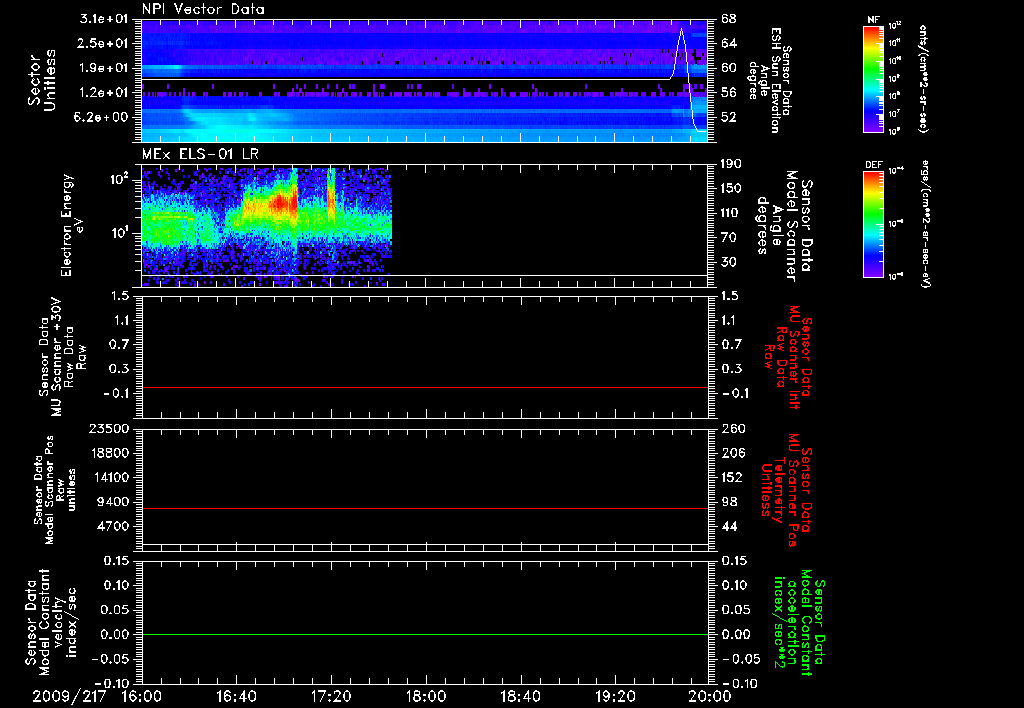
Task: Click the 1.9e+01 sector tick label
Action: pos(104,68)
